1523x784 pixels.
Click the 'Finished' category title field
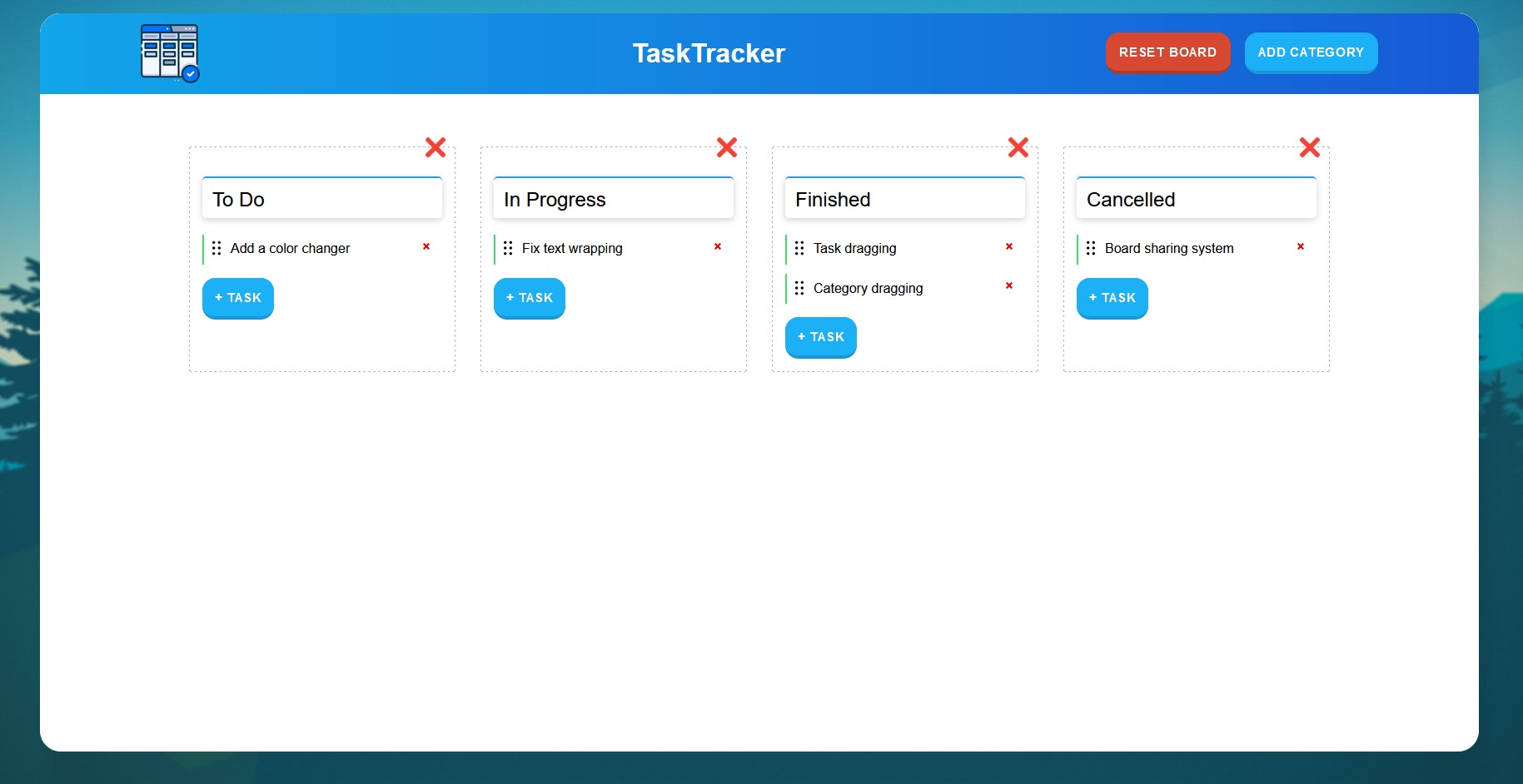pos(904,199)
